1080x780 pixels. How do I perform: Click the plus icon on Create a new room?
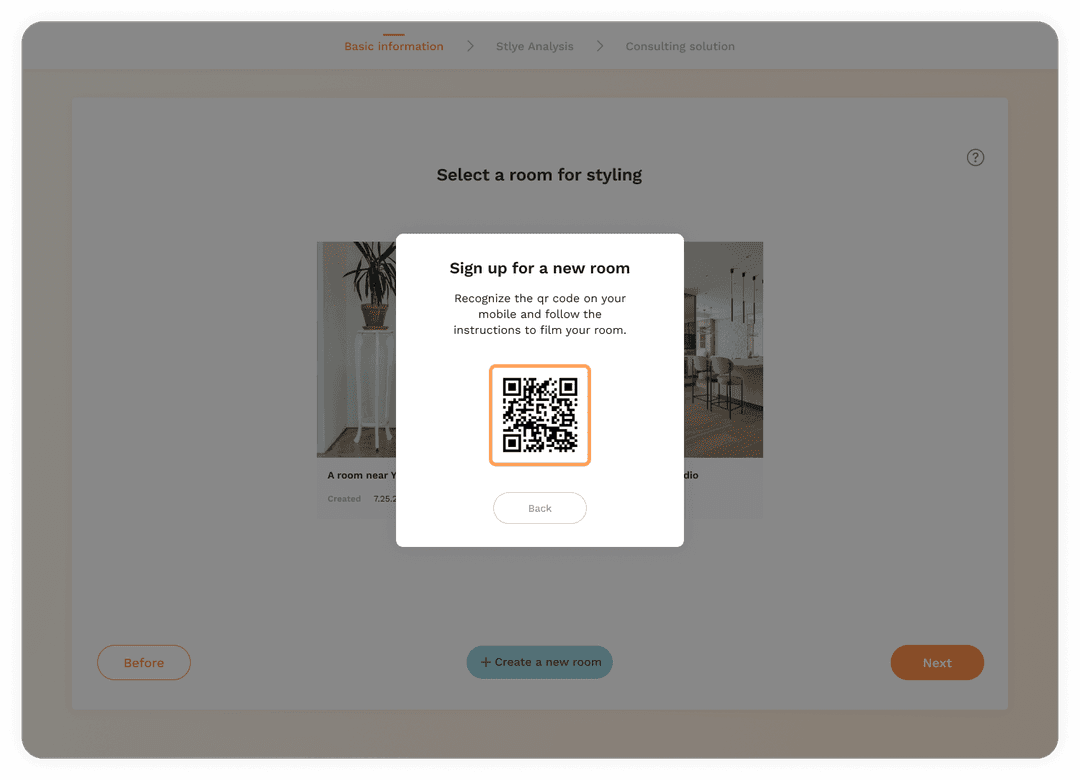(x=486, y=662)
